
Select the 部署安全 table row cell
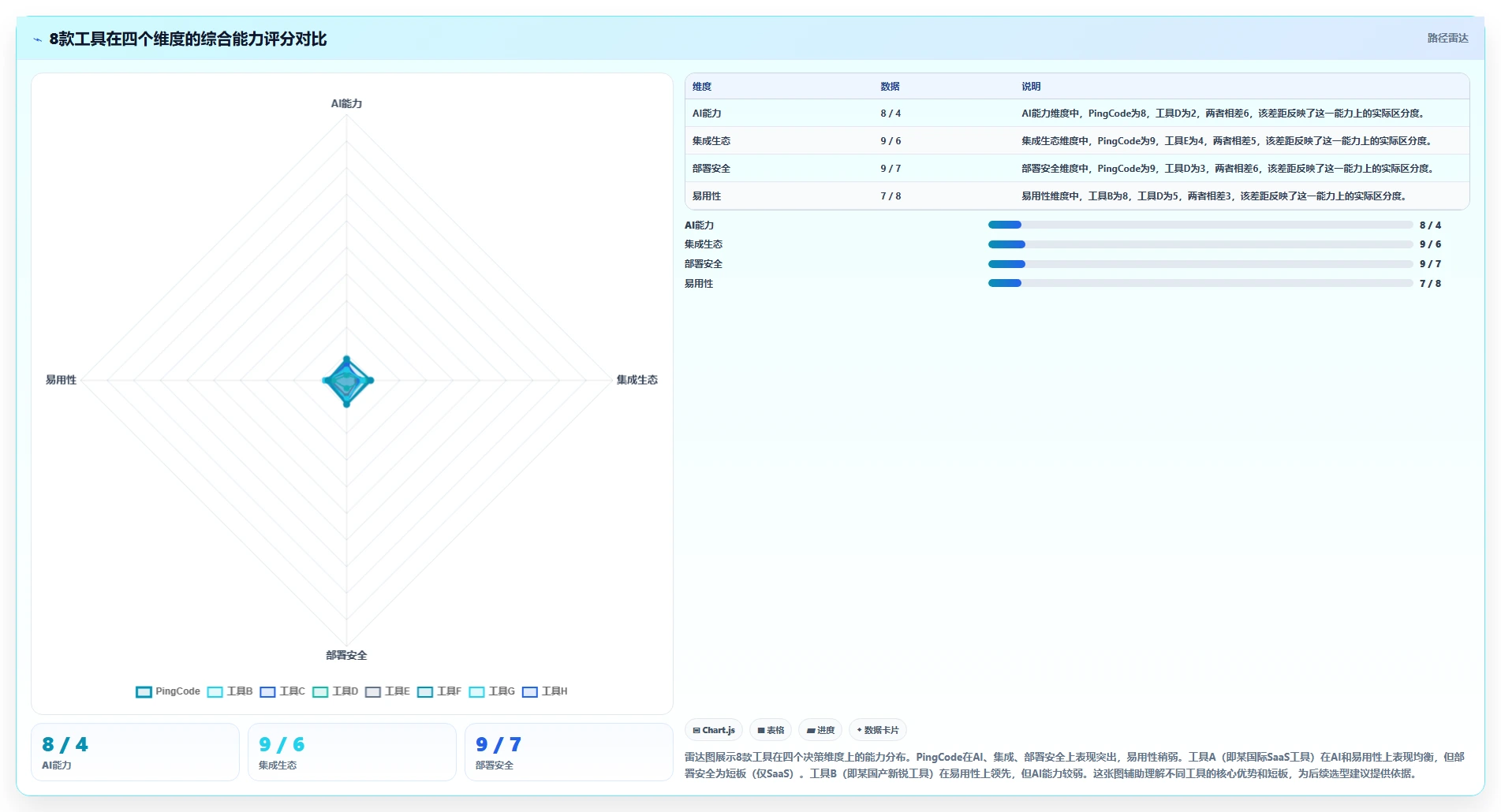(711, 169)
